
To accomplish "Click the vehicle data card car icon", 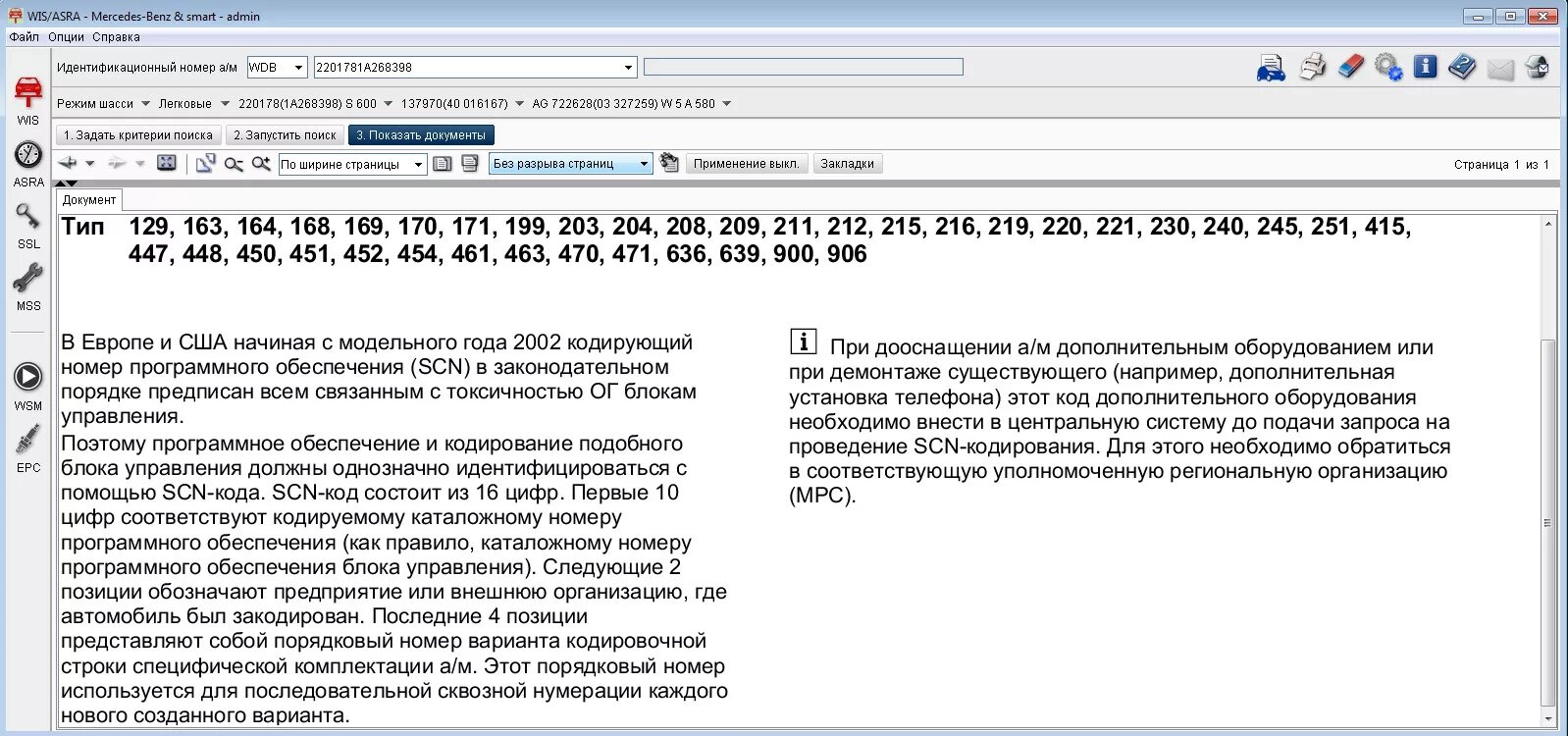I will [x=1271, y=68].
